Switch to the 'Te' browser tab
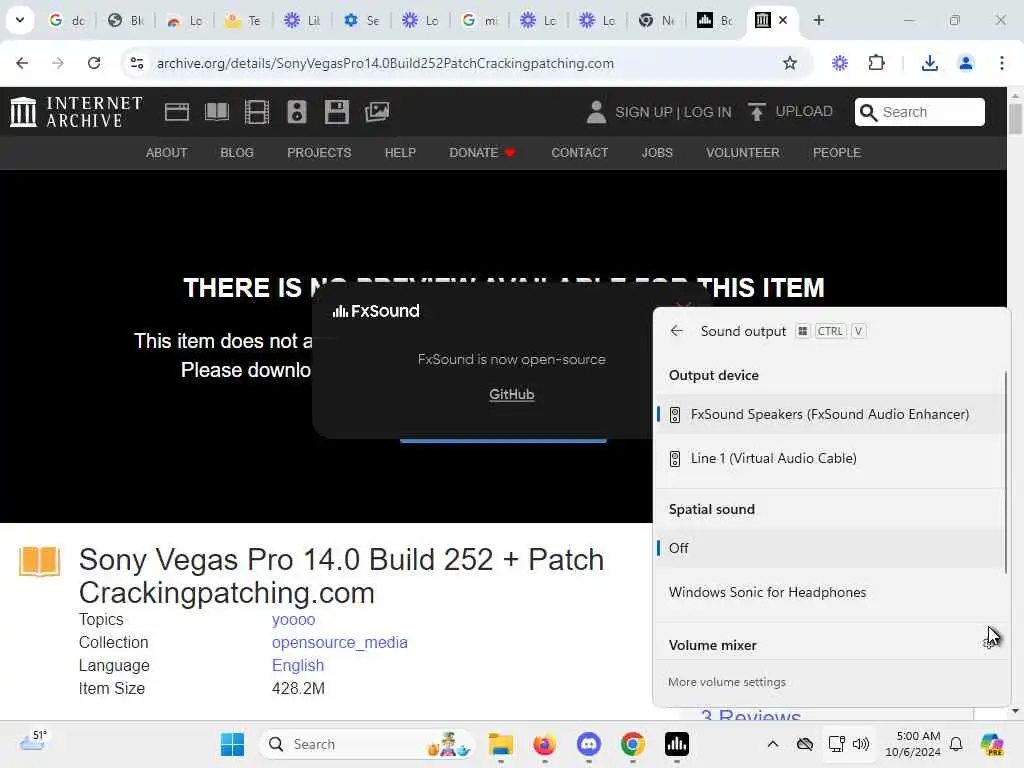Viewport: 1024px width, 768px height. click(x=243, y=20)
